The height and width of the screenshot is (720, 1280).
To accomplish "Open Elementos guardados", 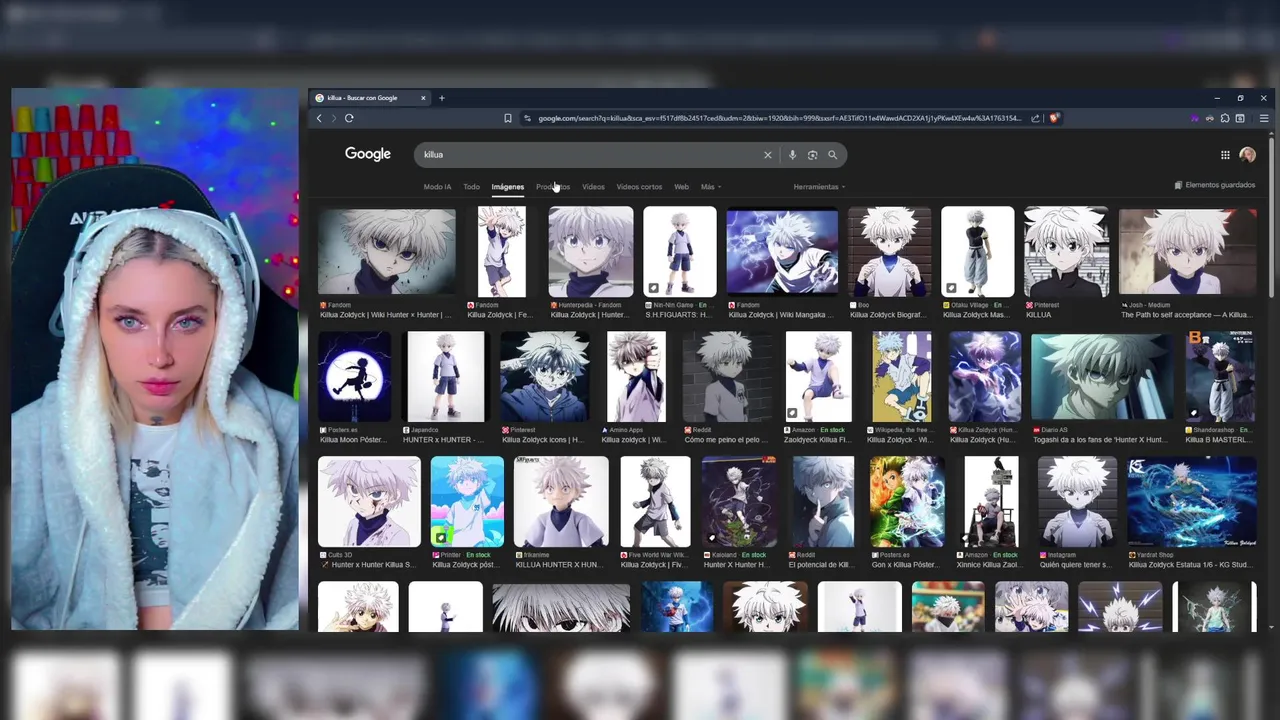I will (x=1214, y=185).
